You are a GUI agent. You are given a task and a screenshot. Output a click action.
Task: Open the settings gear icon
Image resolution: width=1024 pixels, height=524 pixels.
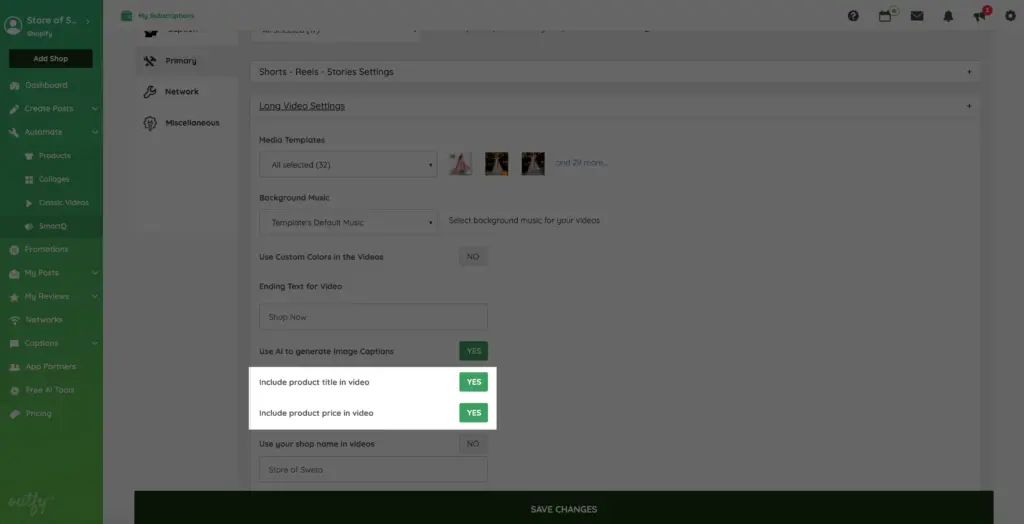[x=1010, y=16]
